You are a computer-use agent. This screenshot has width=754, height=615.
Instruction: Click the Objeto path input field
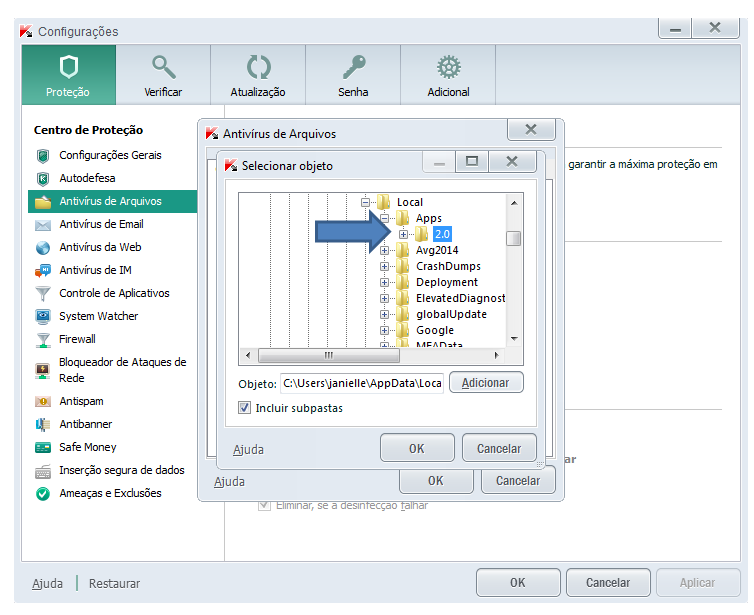point(362,383)
